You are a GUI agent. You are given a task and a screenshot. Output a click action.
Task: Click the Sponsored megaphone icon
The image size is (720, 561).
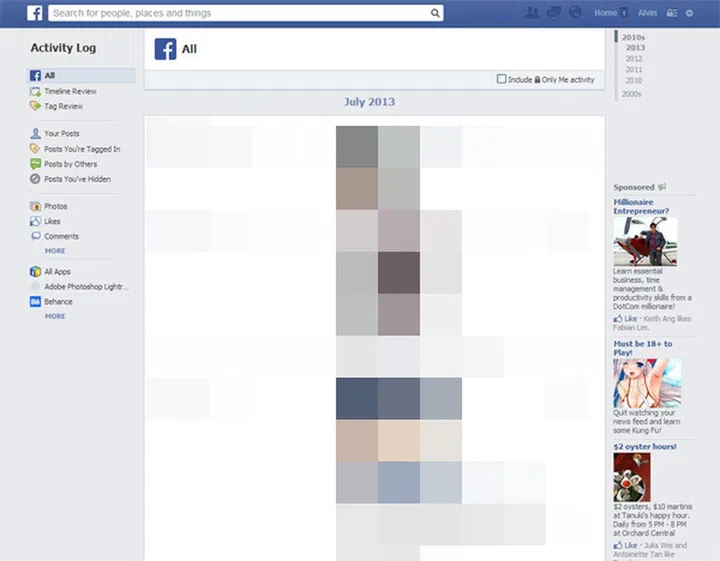click(x=662, y=187)
